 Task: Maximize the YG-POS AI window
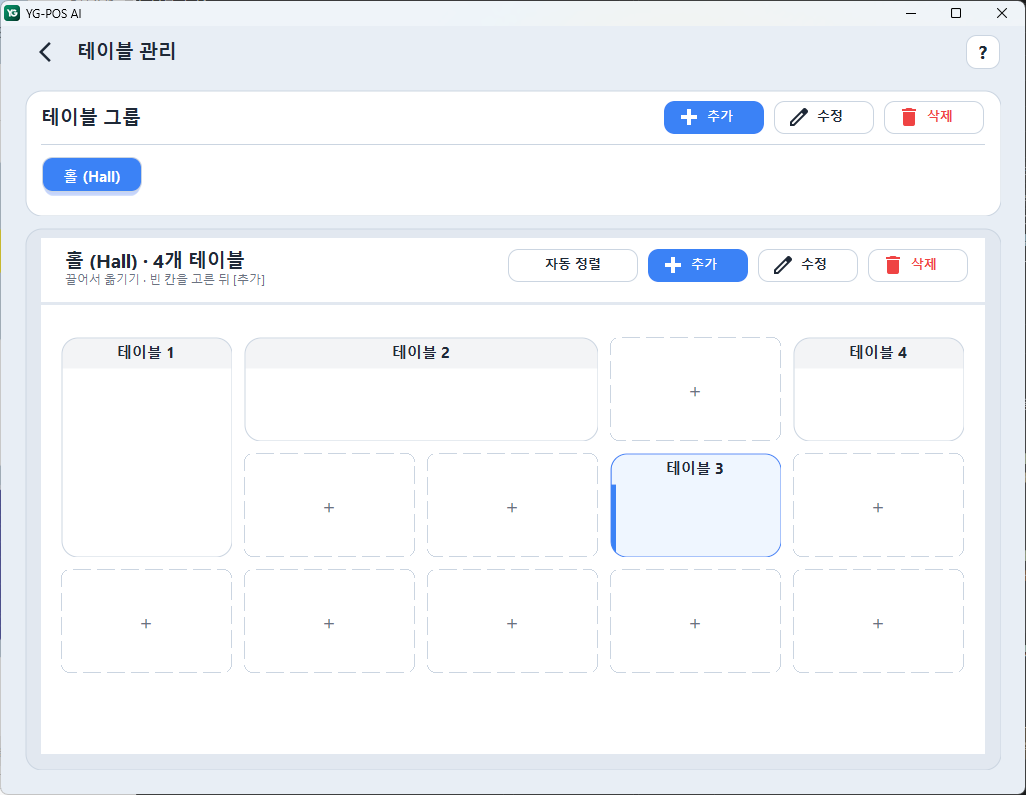(x=956, y=13)
